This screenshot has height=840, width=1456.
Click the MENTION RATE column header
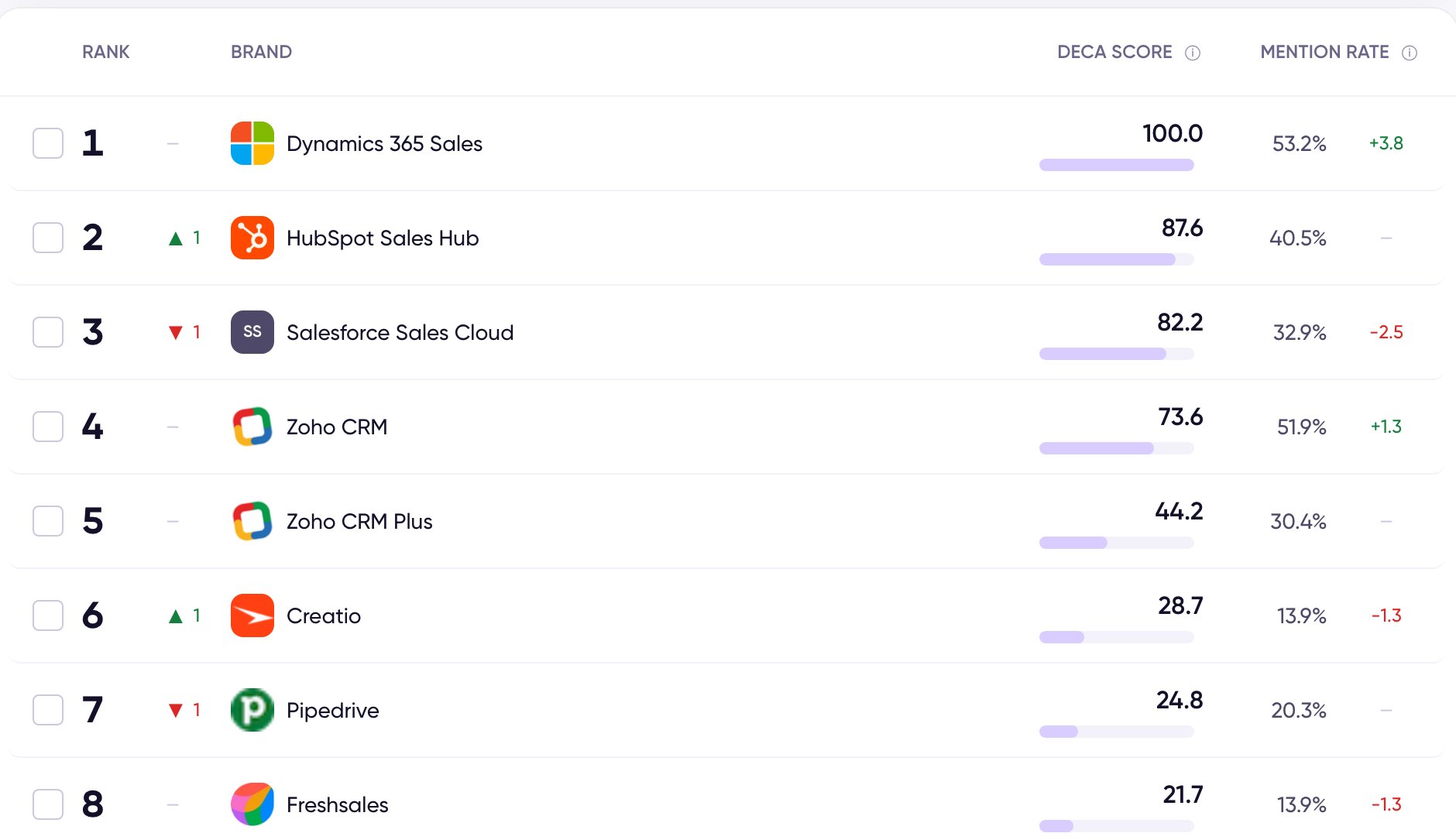click(x=1324, y=52)
